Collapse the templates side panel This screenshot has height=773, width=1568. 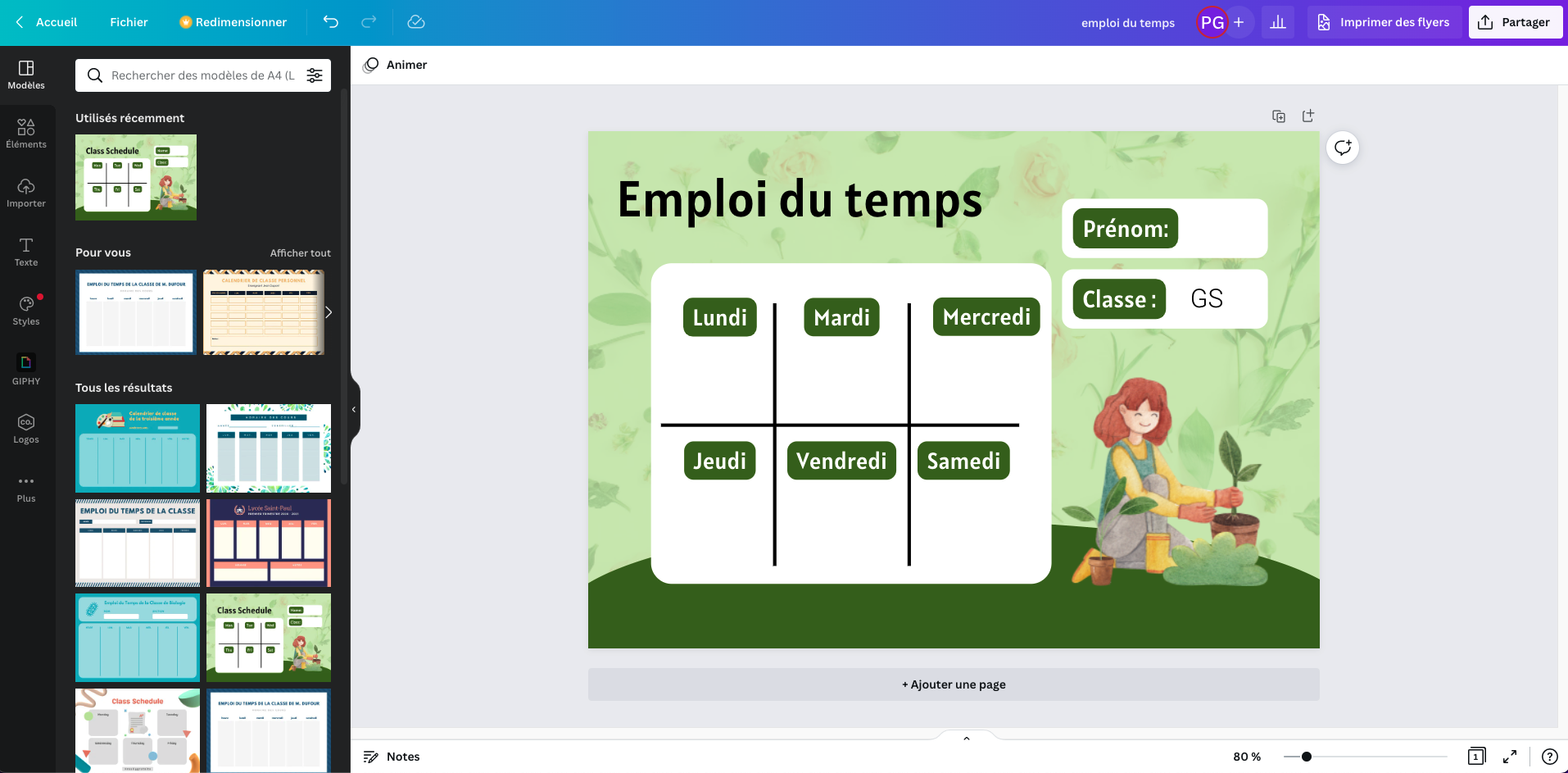click(x=353, y=409)
